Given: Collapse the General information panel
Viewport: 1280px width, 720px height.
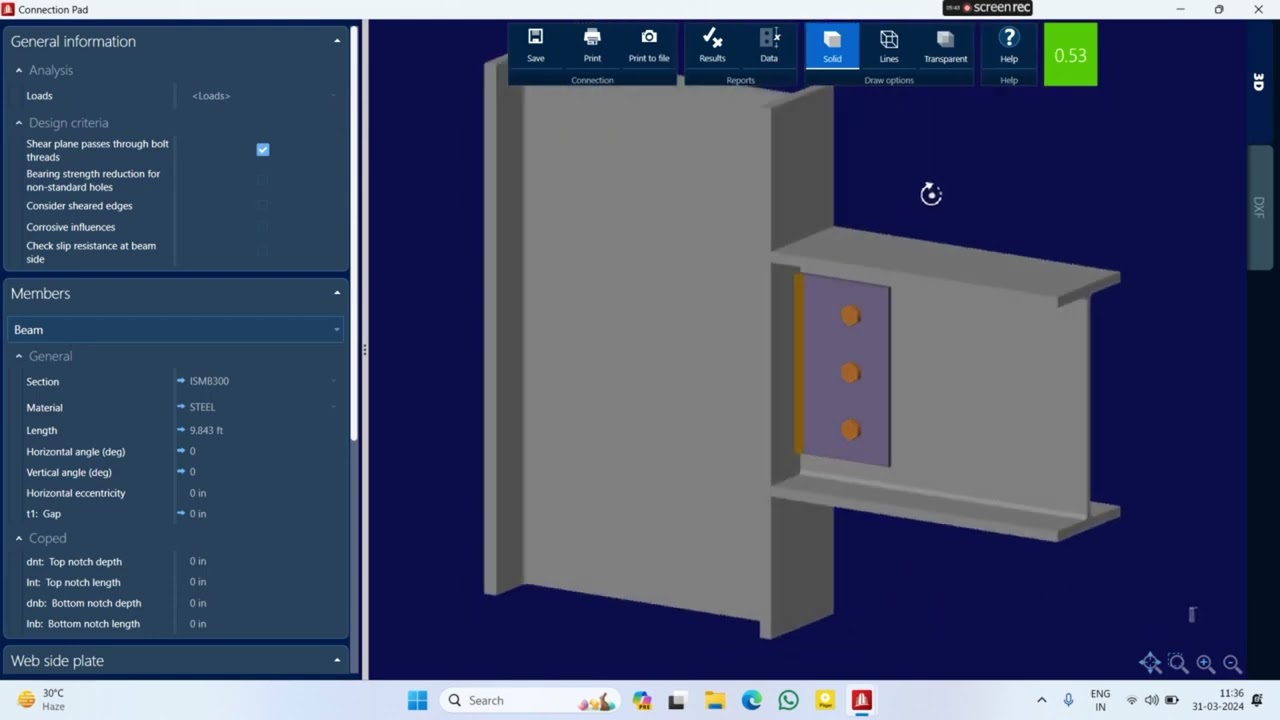Looking at the screenshot, I should [337, 41].
